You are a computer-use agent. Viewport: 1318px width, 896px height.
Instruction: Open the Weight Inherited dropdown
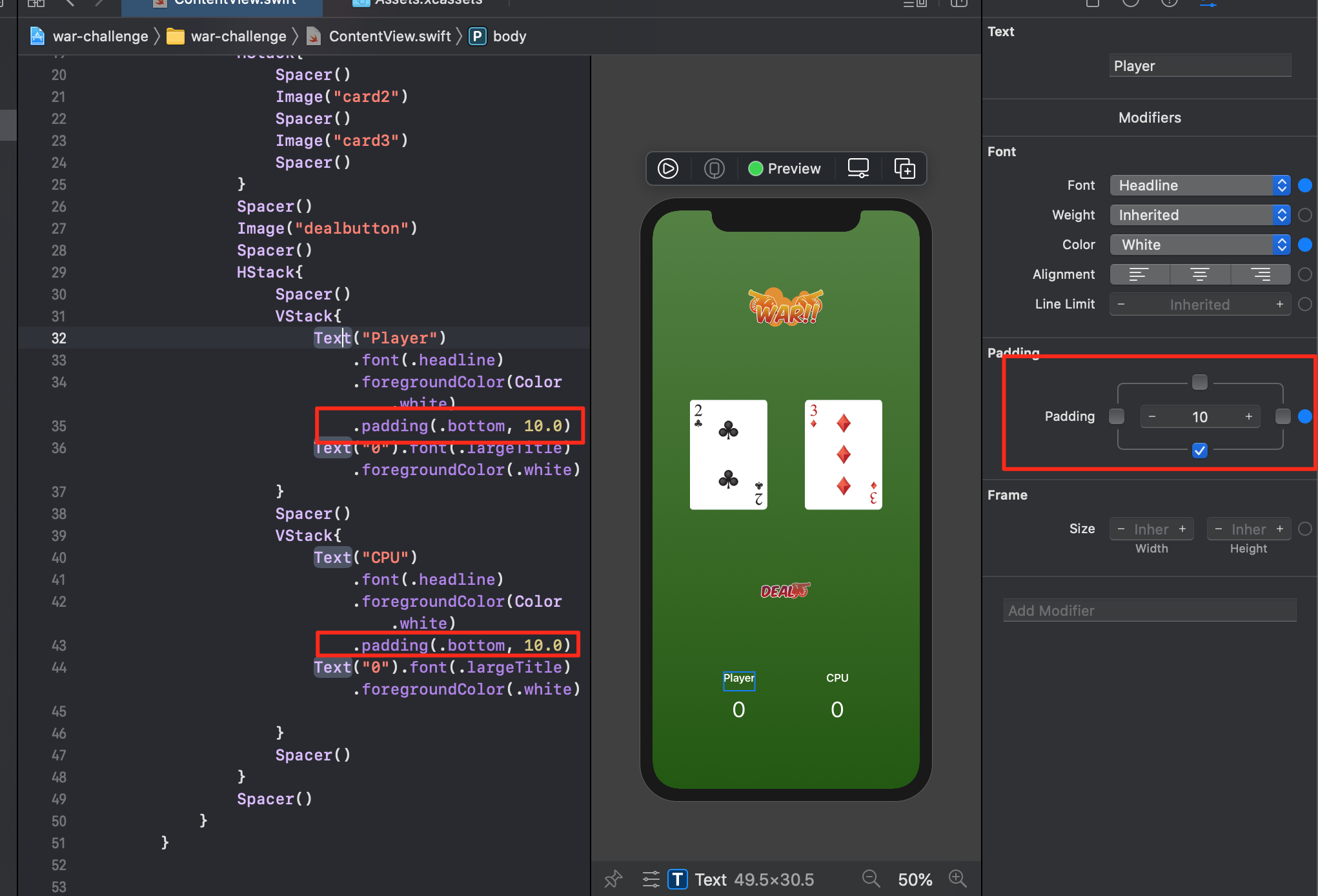tap(1200, 215)
